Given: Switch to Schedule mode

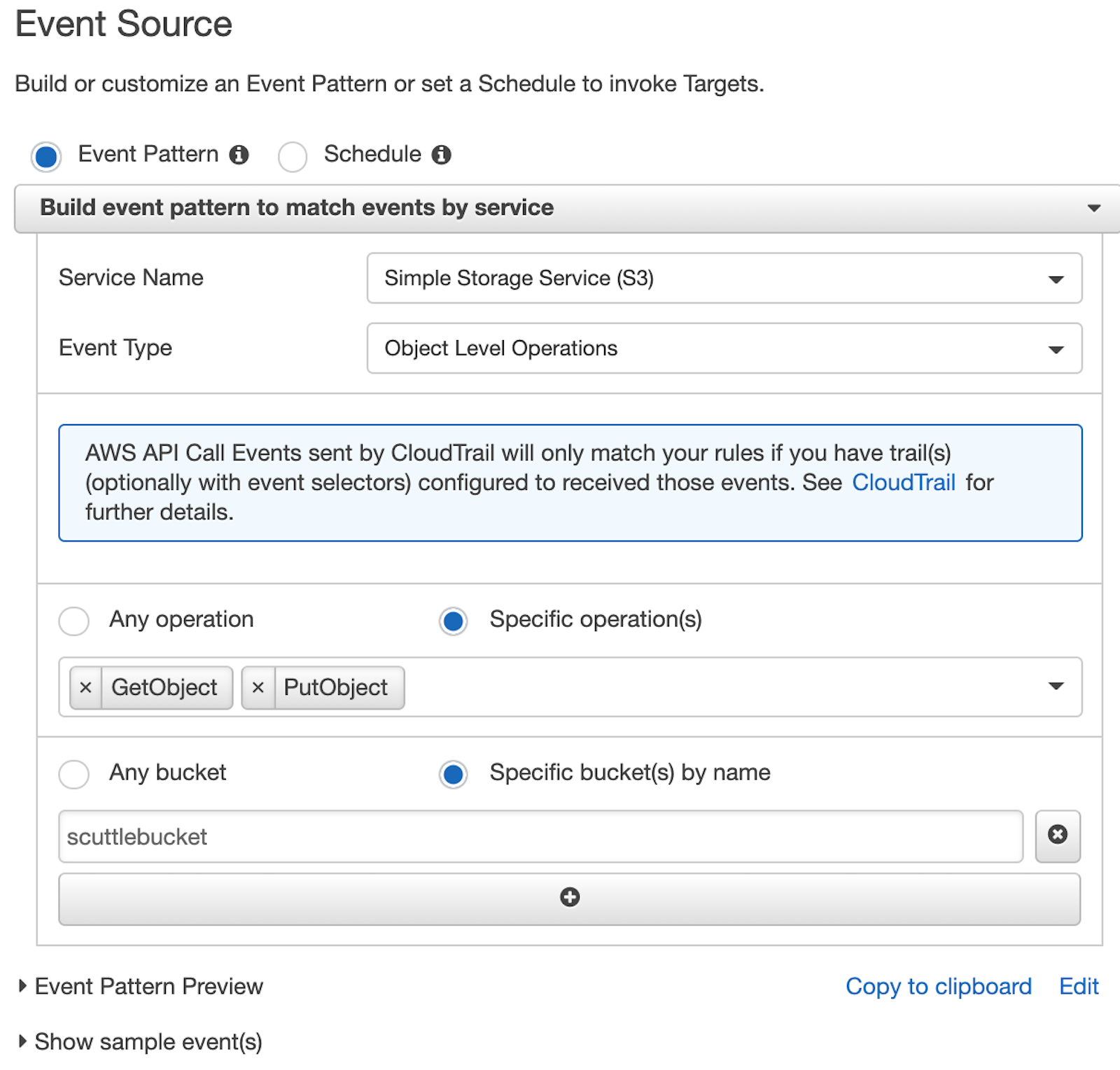Looking at the screenshot, I should (x=293, y=155).
